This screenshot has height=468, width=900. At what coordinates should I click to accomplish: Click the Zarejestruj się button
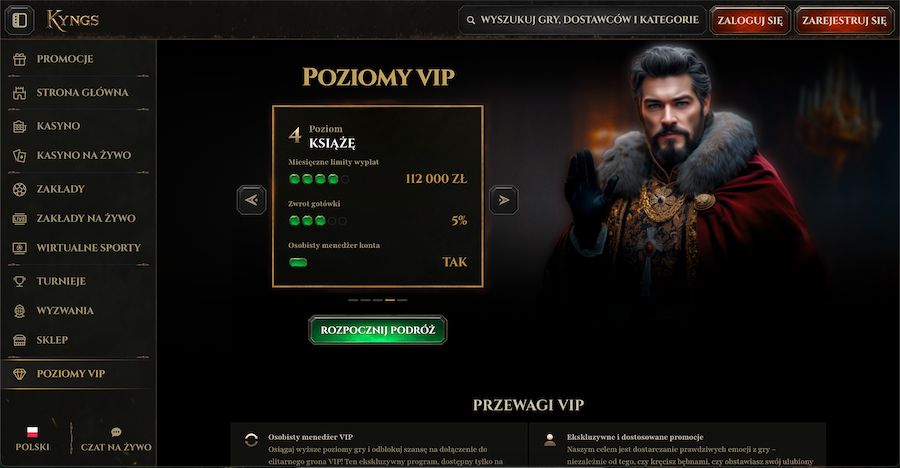click(x=844, y=20)
